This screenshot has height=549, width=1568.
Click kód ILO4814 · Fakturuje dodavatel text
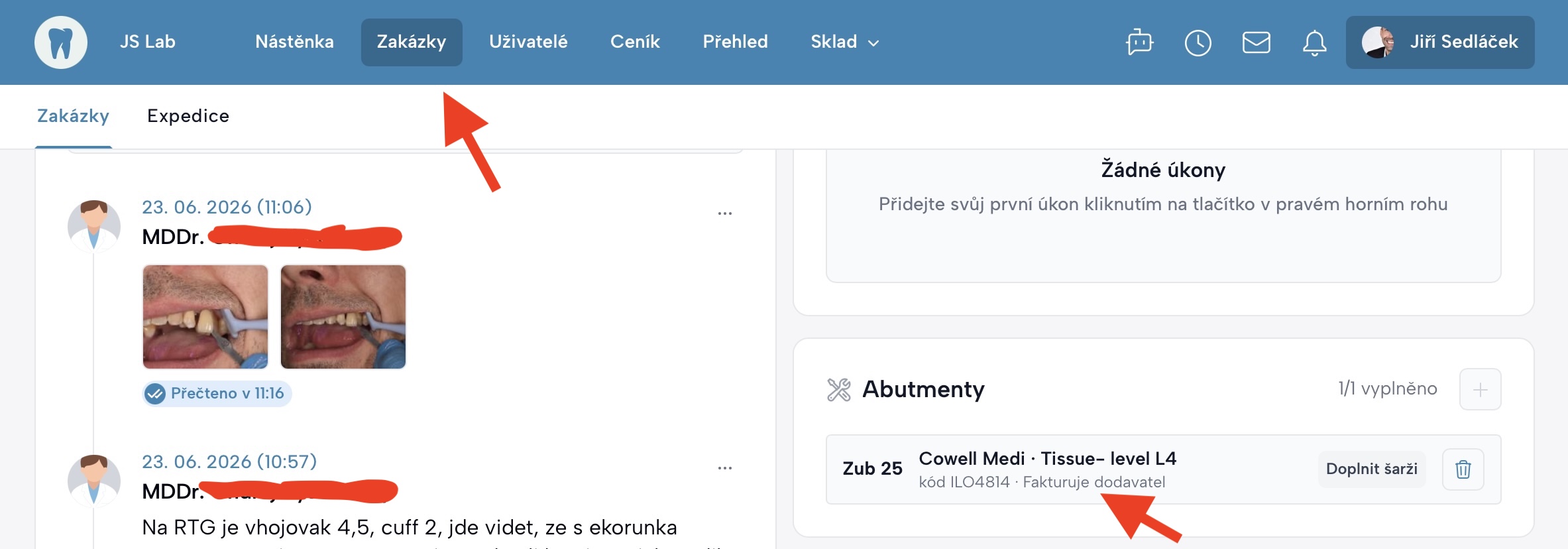click(x=1042, y=482)
